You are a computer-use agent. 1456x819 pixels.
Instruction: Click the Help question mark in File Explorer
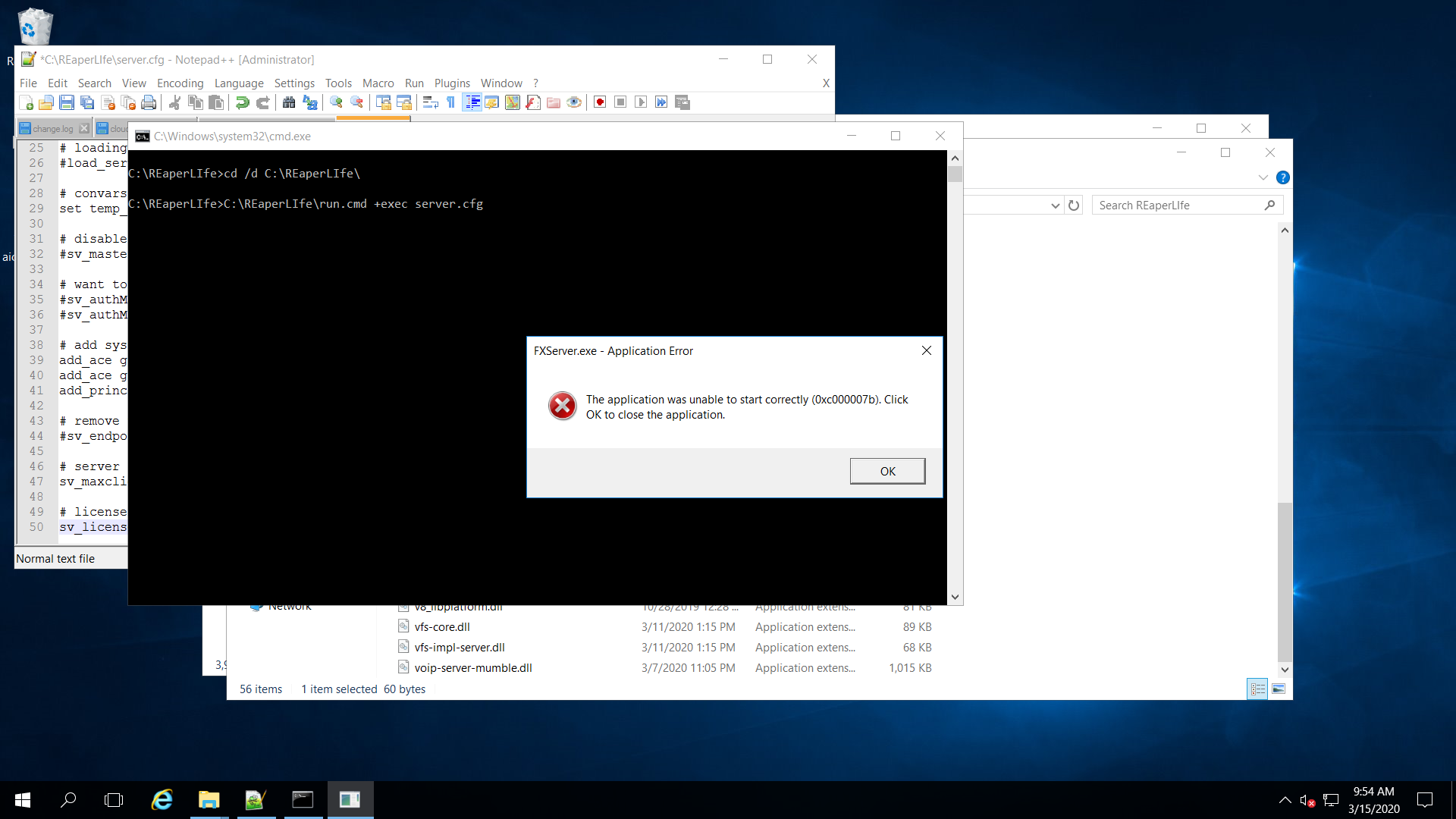pyautogui.click(x=1284, y=177)
